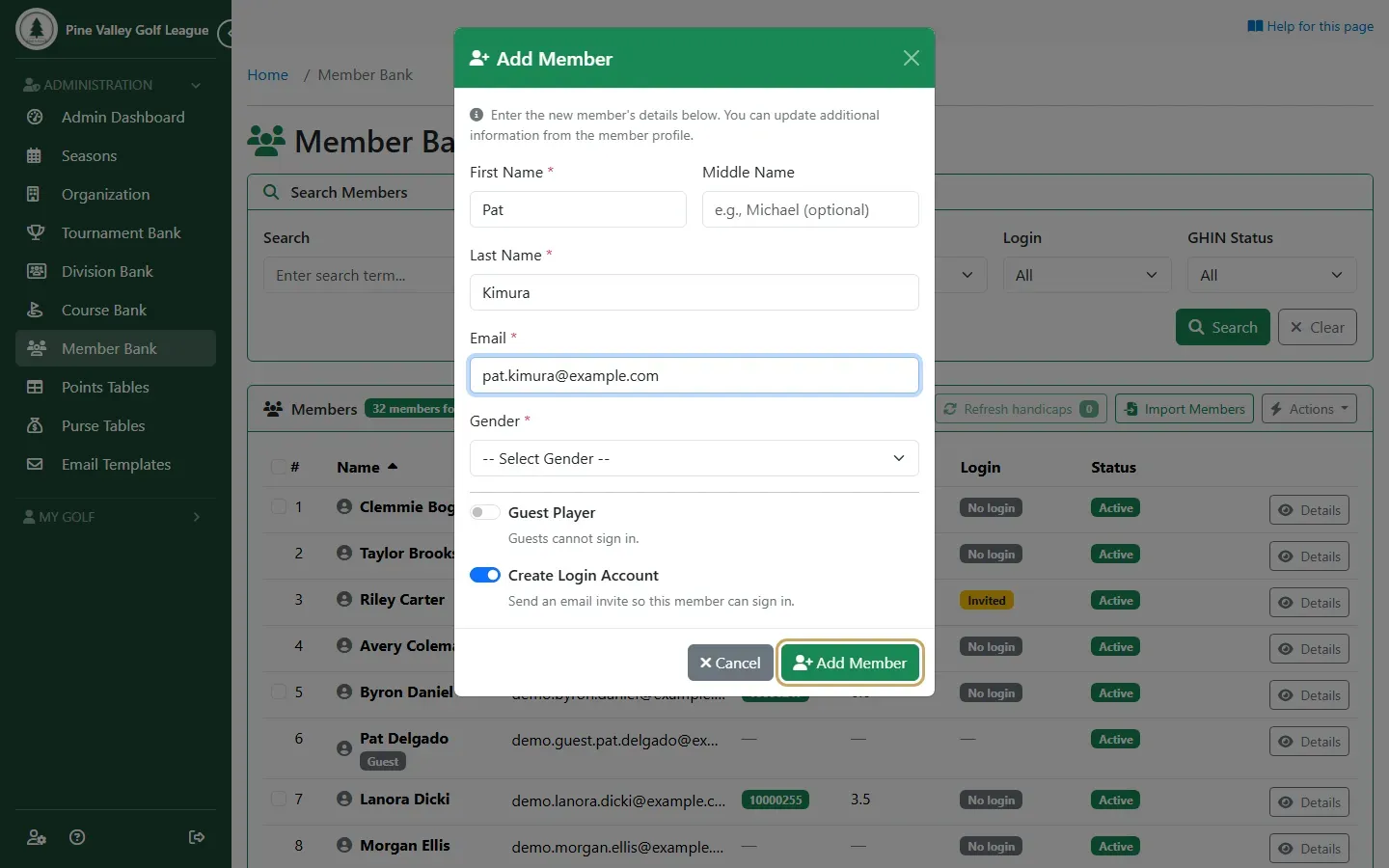This screenshot has width=1389, height=868.
Task: Click the First Name field containing Pat
Action: [578, 209]
